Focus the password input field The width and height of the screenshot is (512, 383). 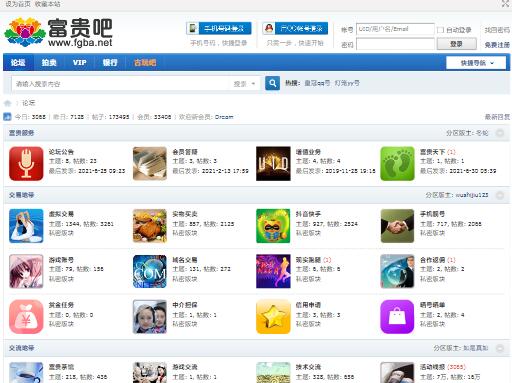pyautogui.click(x=395, y=44)
